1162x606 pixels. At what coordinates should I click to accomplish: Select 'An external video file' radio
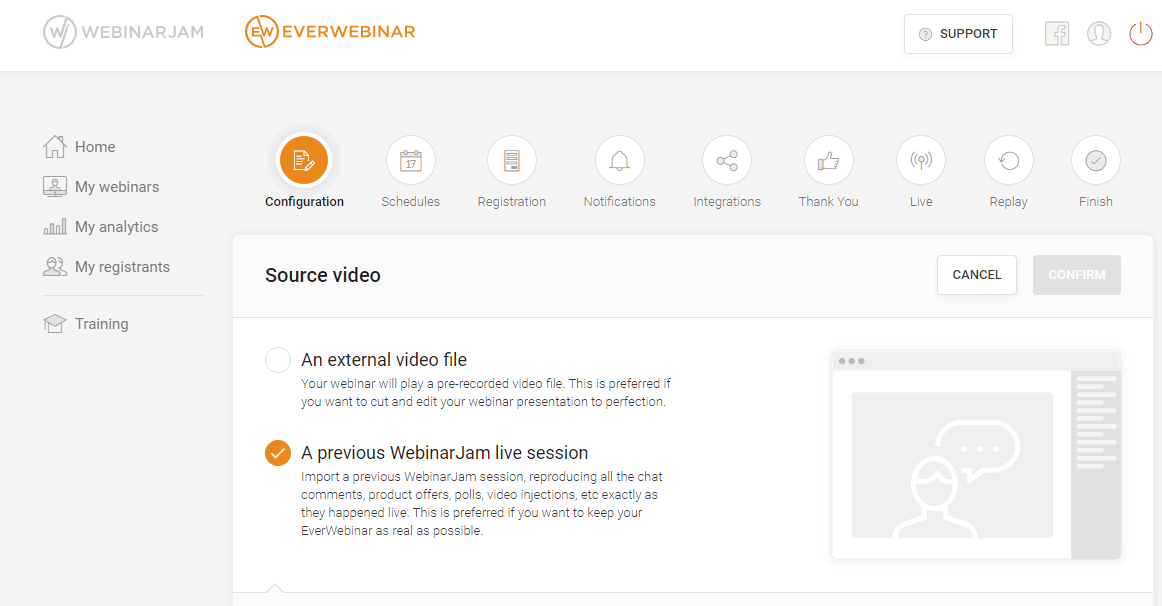[x=278, y=360]
